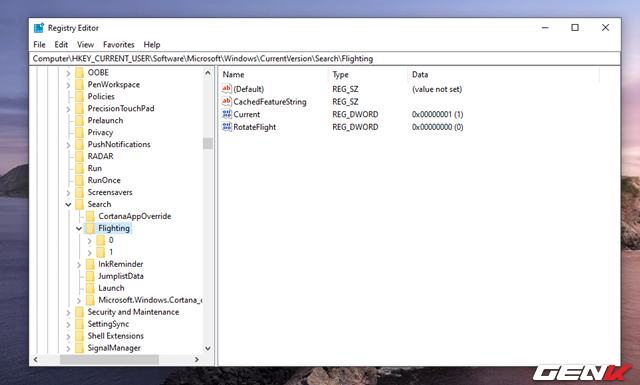Click the tree scroll down arrow

pyautogui.click(x=208, y=348)
